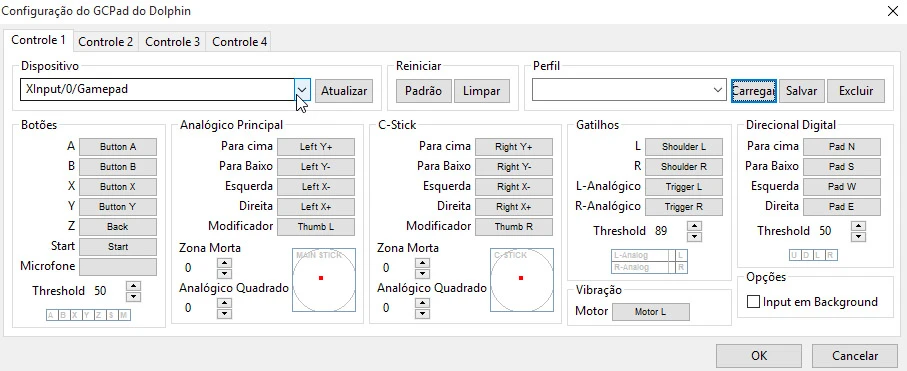Decrease Direcional Digital Threshold value

coord(859,237)
